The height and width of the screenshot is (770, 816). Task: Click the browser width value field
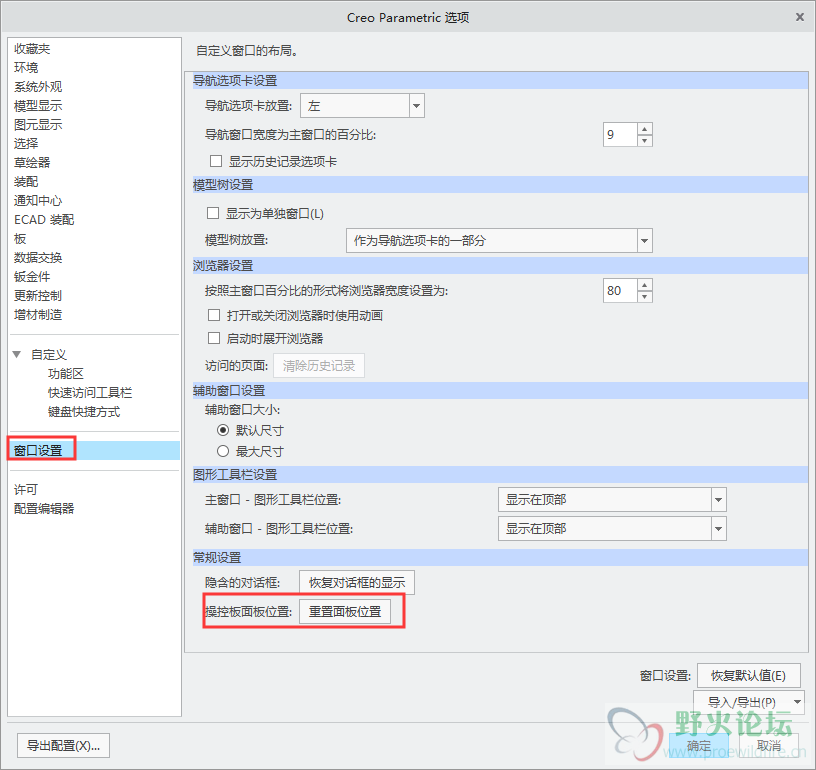619,290
